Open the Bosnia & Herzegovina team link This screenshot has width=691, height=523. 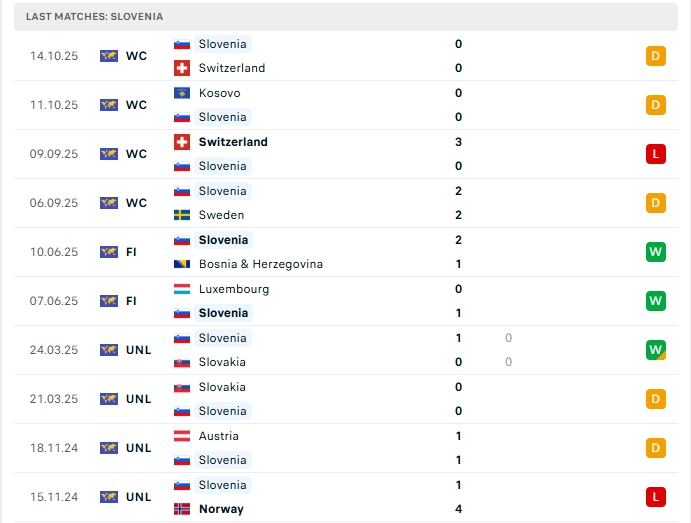(x=260, y=264)
